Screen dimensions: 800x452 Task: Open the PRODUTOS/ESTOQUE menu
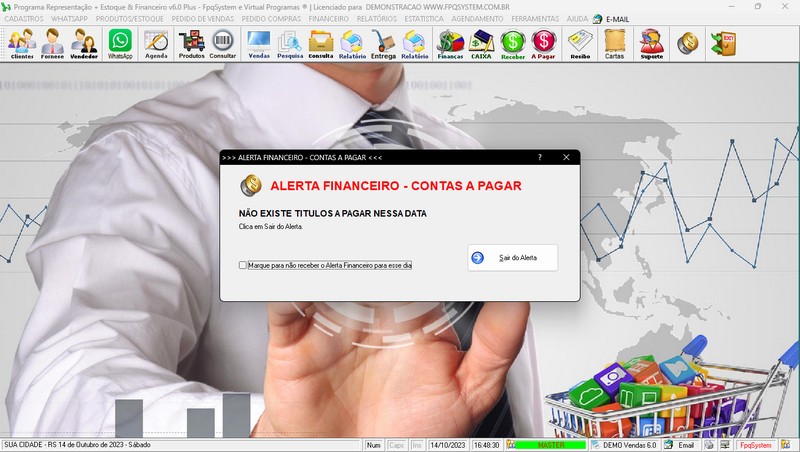tap(130, 19)
